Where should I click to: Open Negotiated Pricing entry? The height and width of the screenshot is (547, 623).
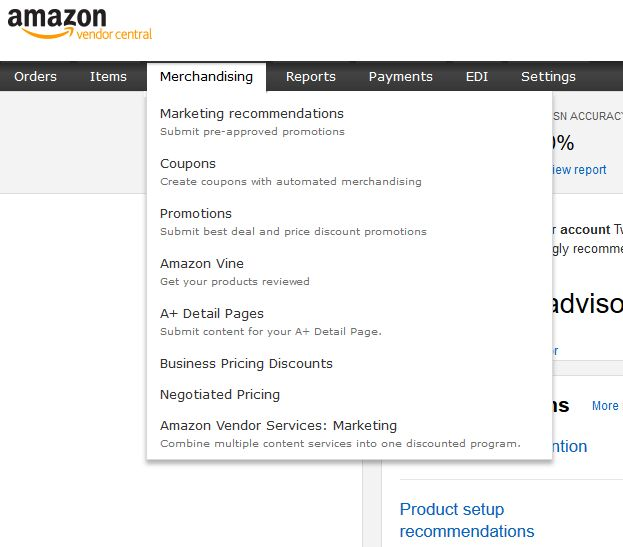pos(220,394)
